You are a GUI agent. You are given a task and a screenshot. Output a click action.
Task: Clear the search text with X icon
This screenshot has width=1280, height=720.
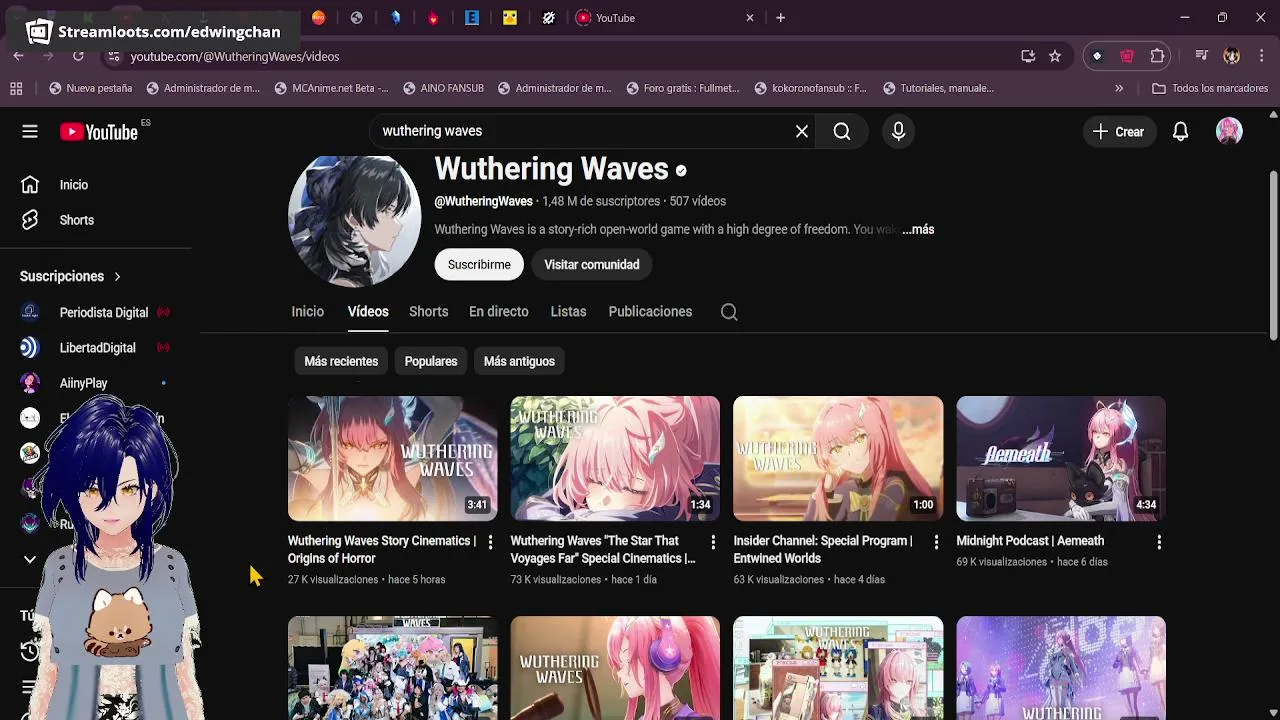pyautogui.click(x=802, y=131)
